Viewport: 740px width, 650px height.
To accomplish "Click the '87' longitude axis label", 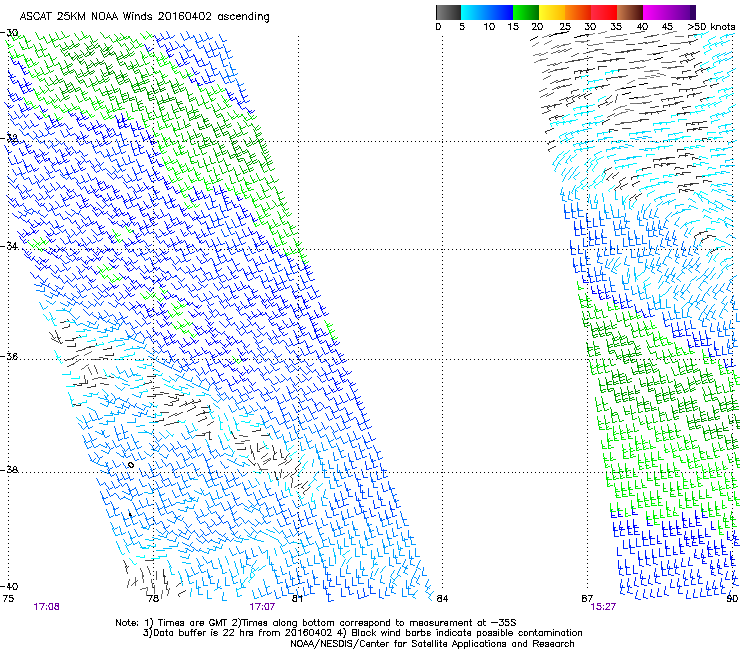I will point(587,599).
